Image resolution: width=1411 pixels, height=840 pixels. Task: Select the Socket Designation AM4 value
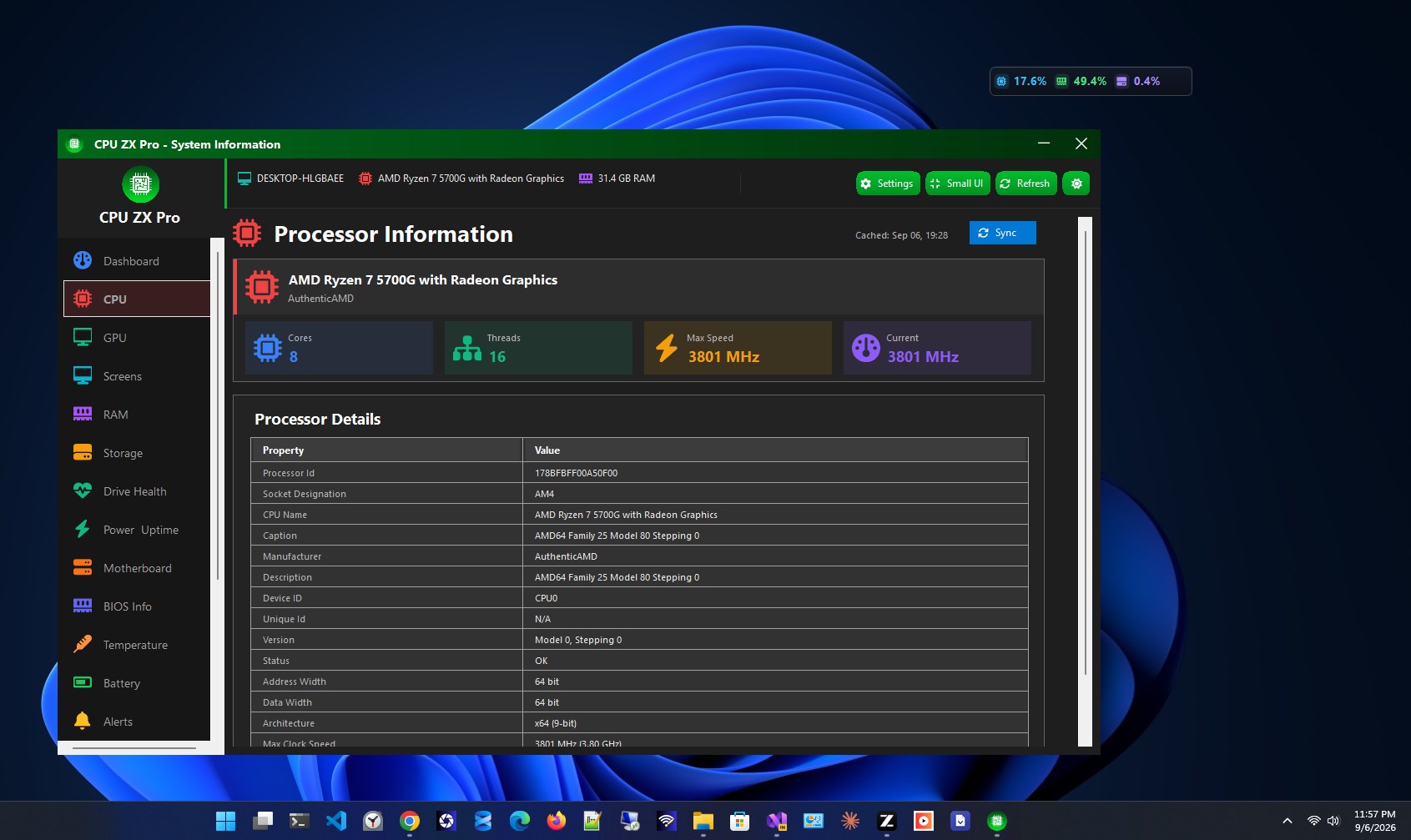544,494
